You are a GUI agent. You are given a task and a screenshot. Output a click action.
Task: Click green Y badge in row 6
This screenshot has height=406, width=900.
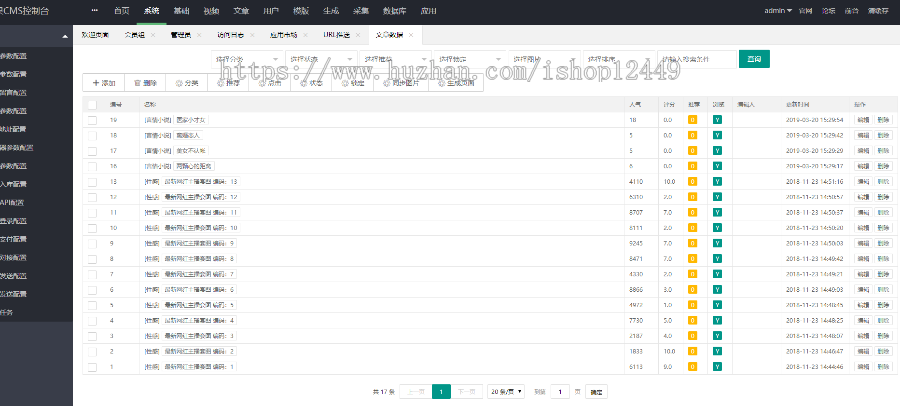[717, 289]
